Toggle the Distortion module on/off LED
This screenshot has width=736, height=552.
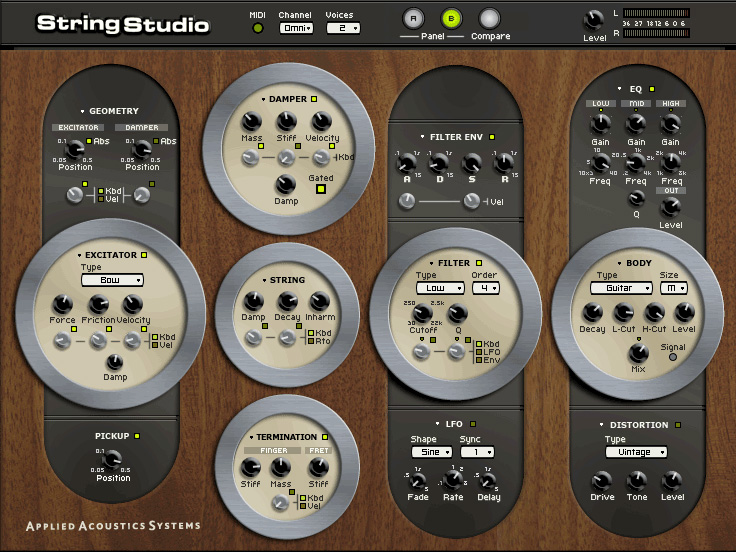(x=678, y=425)
